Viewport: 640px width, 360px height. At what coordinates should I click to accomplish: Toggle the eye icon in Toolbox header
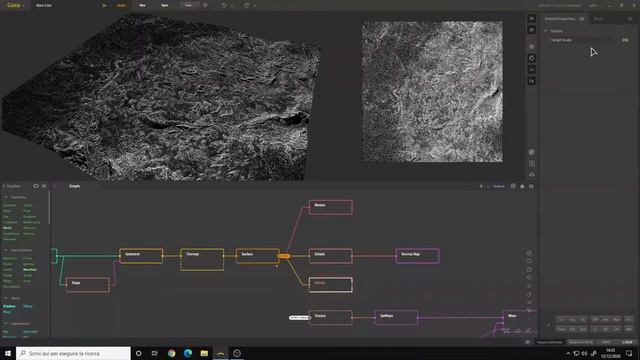point(36,186)
